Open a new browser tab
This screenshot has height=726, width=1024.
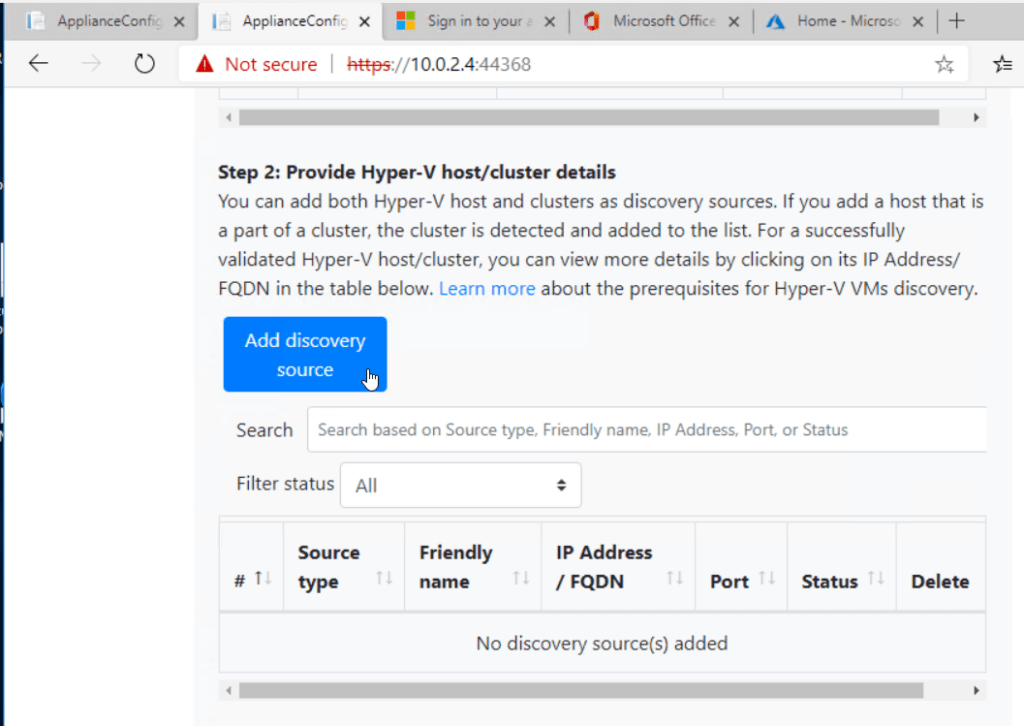click(x=957, y=18)
